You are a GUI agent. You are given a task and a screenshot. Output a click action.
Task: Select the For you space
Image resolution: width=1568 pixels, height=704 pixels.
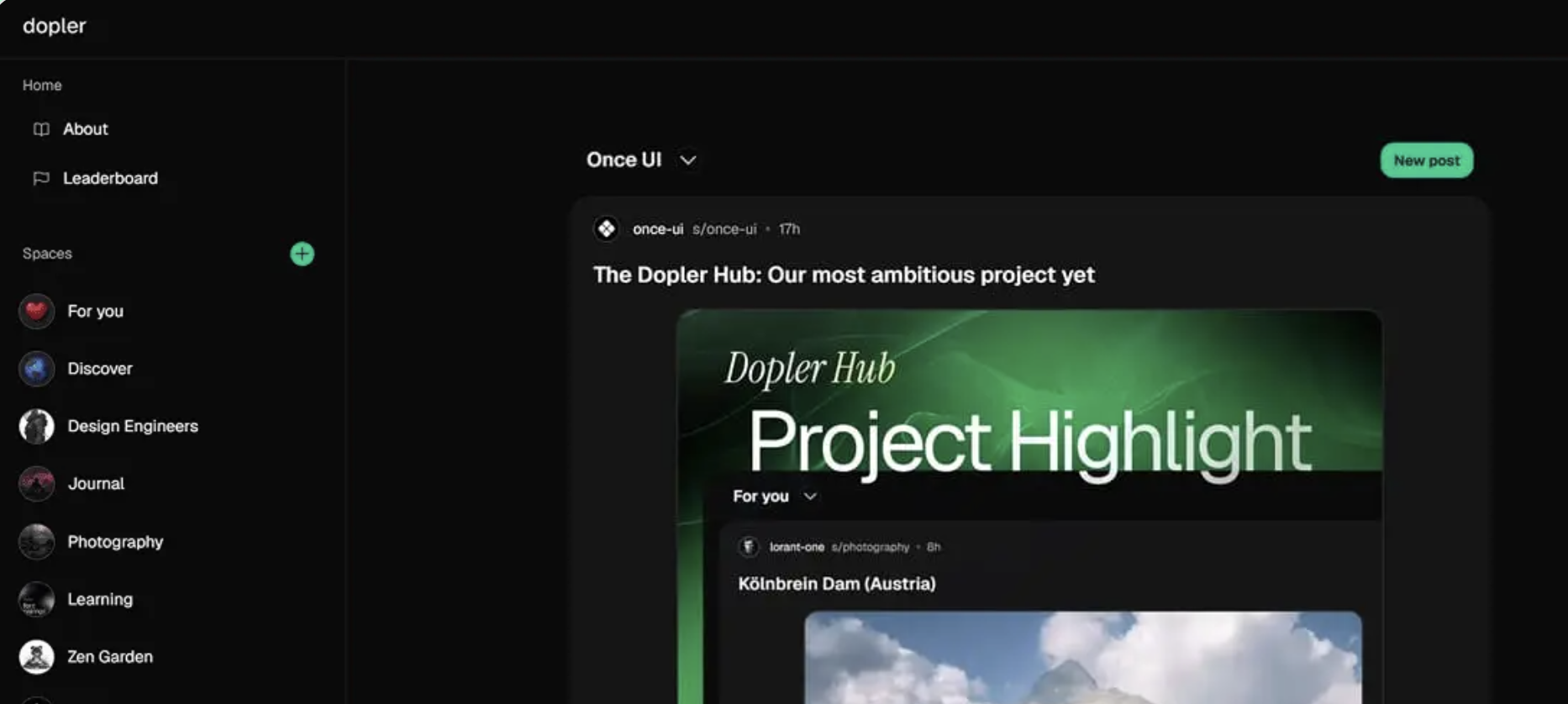[x=95, y=311]
